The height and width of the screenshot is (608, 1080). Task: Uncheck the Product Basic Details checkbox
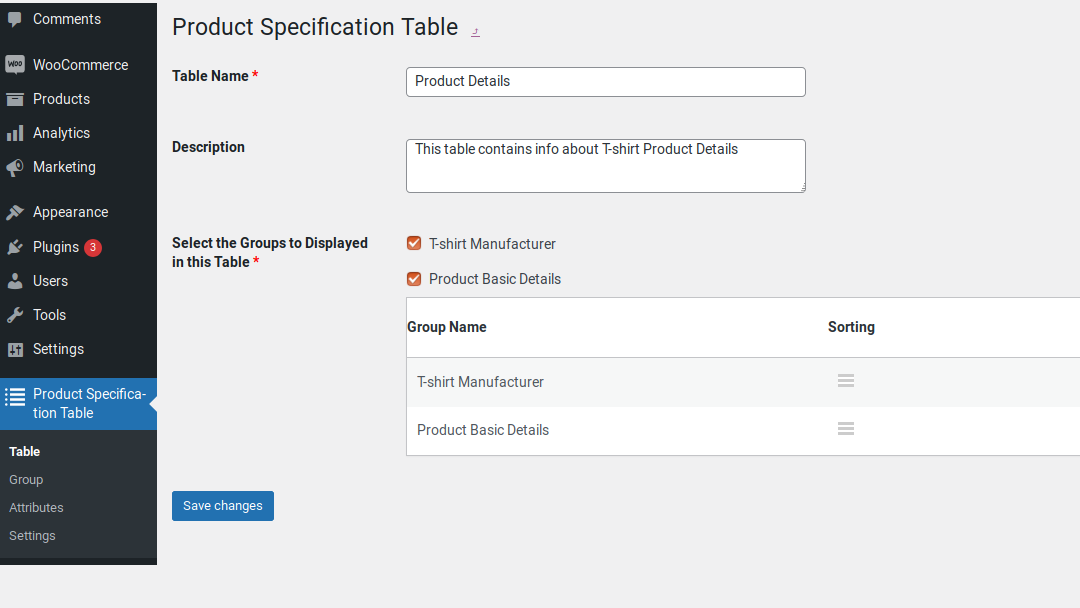pyautogui.click(x=413, y=279)
